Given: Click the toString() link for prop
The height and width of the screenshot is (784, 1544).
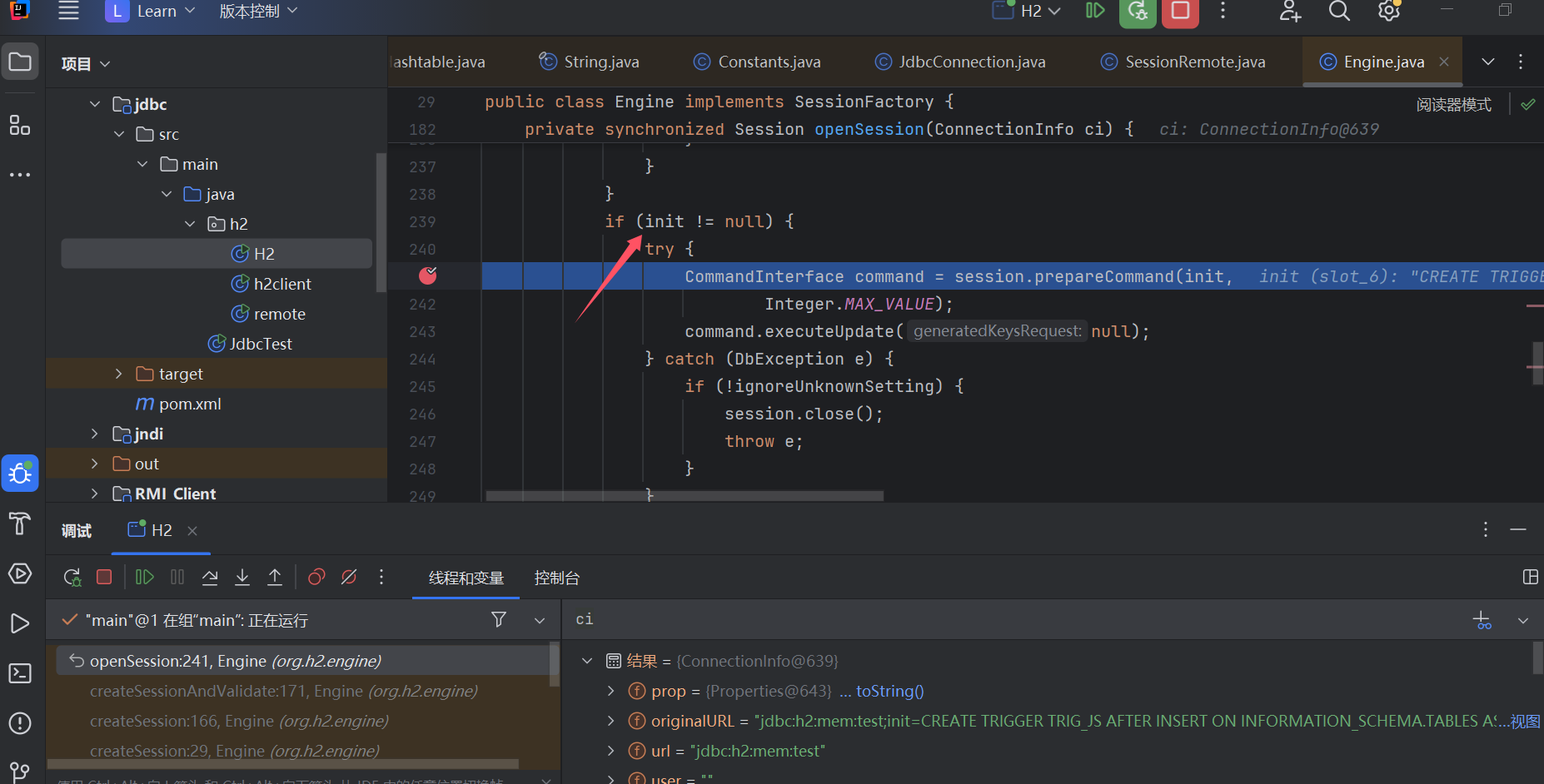Looking at the screenshot, I should tap(889, 691).
